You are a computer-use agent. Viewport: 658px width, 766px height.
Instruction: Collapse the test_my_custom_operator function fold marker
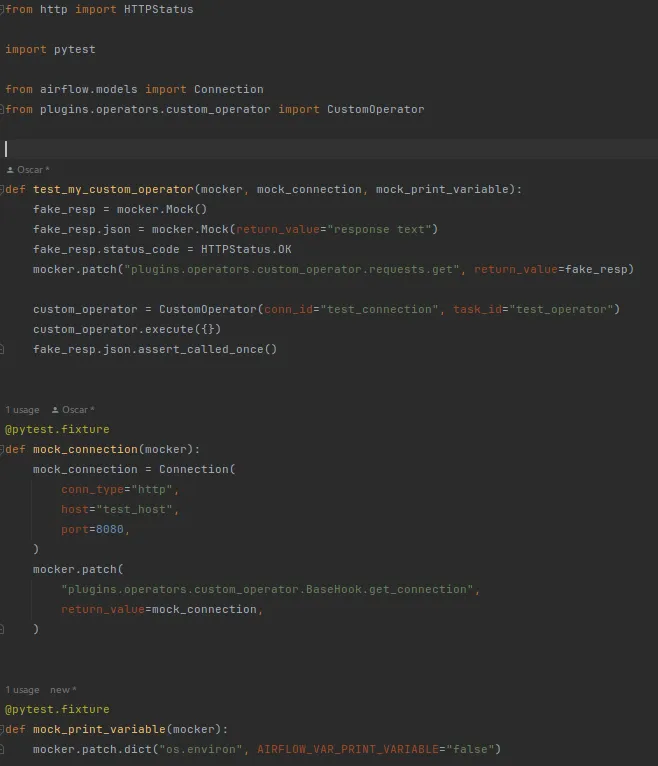2,190
